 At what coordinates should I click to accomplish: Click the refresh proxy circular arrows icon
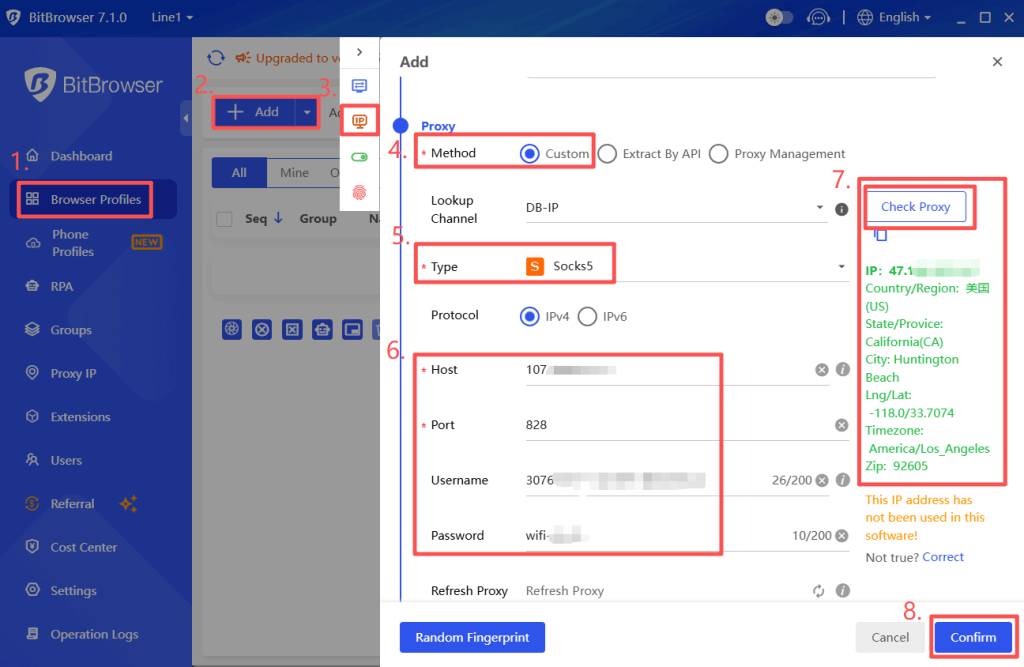[818, 591]
